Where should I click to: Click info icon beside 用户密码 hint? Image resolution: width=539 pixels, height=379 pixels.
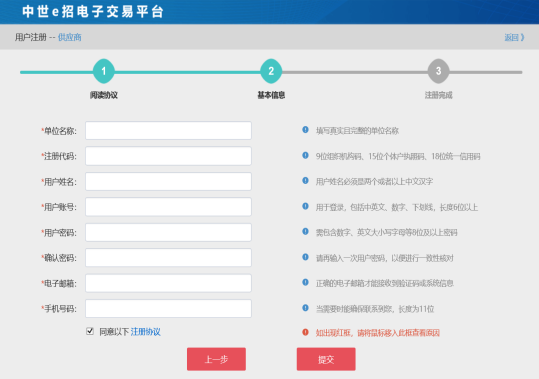pyautogui.click(x=305, y=231)
